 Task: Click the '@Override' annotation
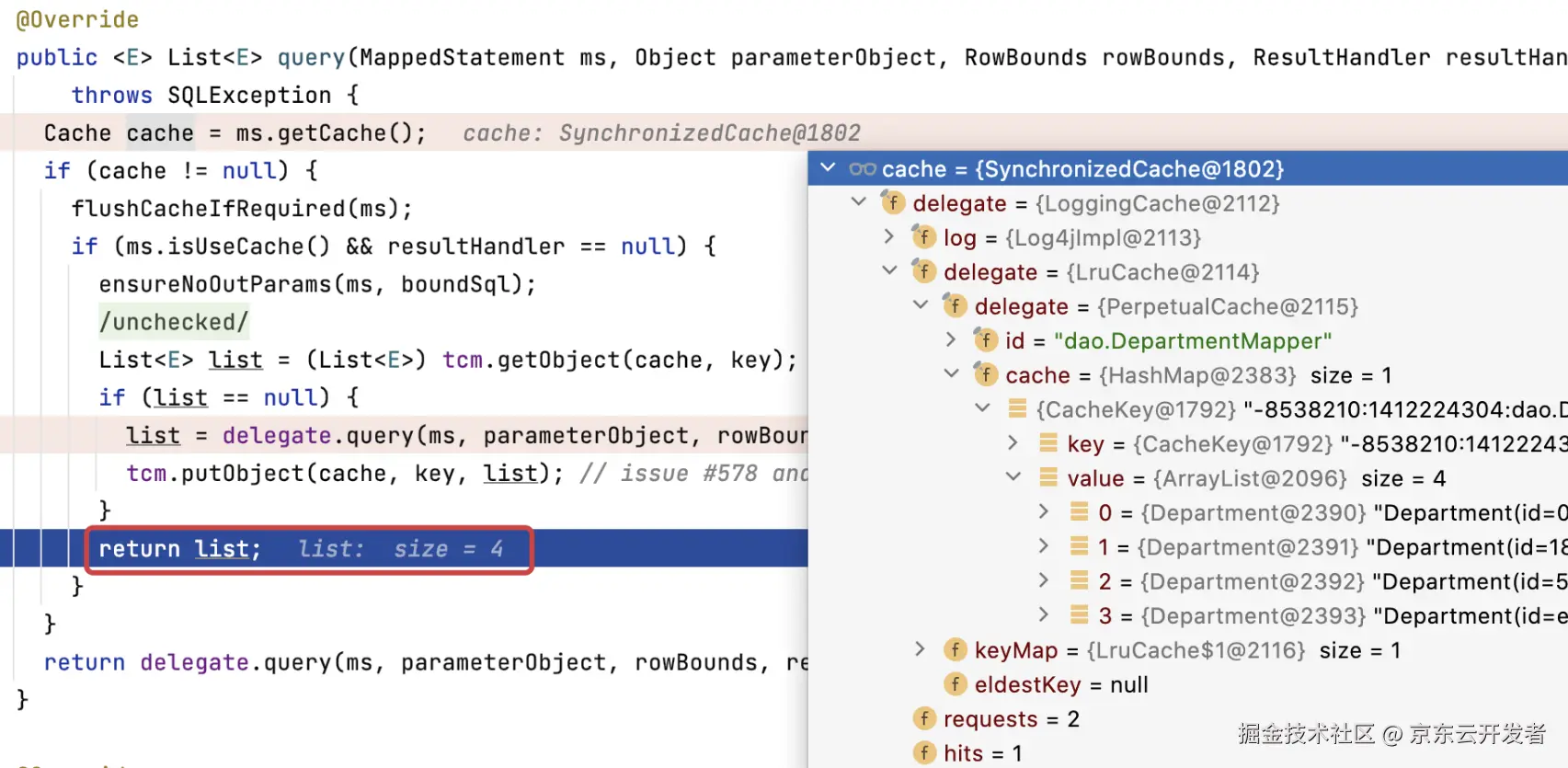pos(77,19)
